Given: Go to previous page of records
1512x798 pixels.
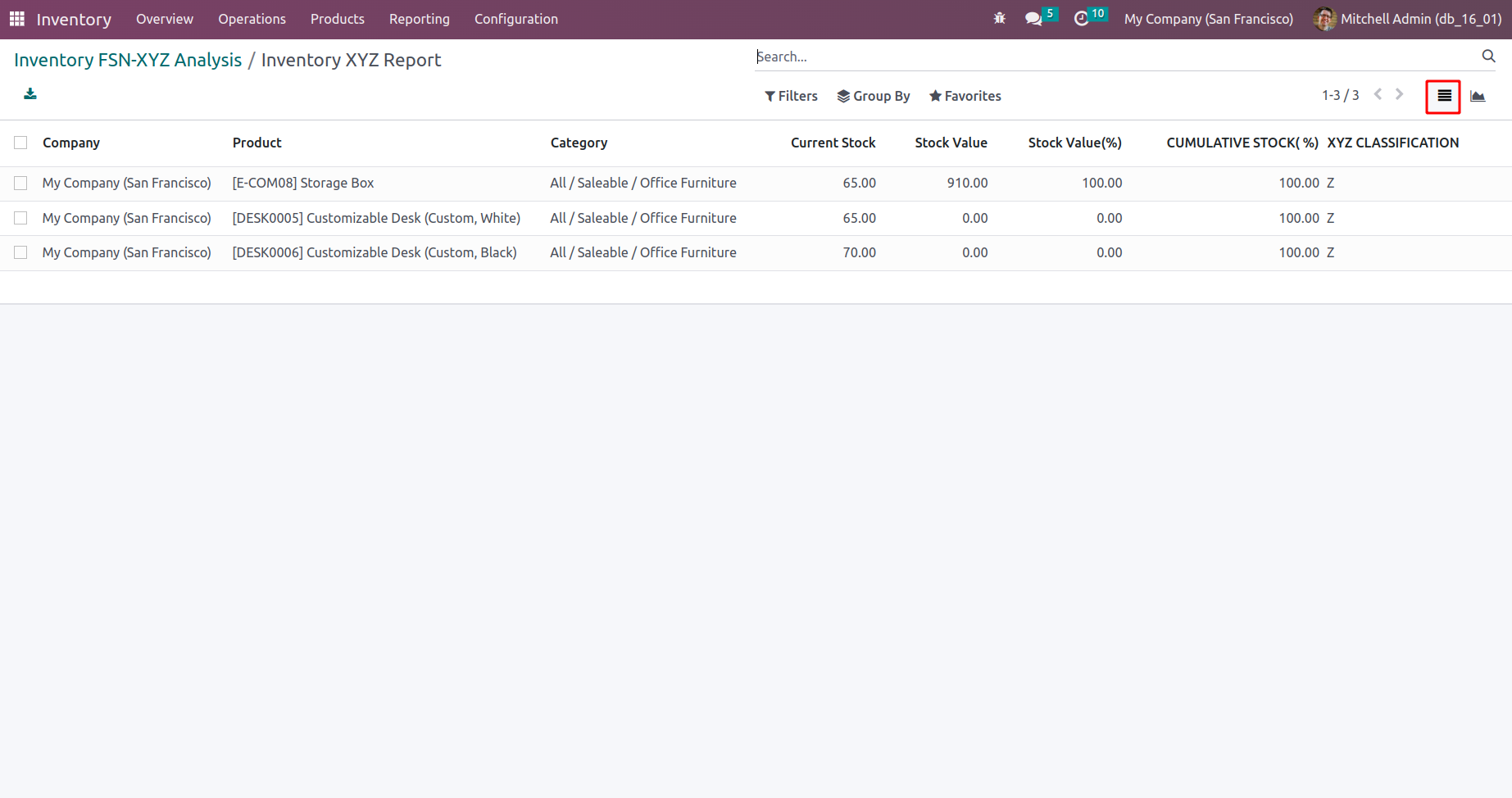Looking at the screenshot, I should 1378,95.
